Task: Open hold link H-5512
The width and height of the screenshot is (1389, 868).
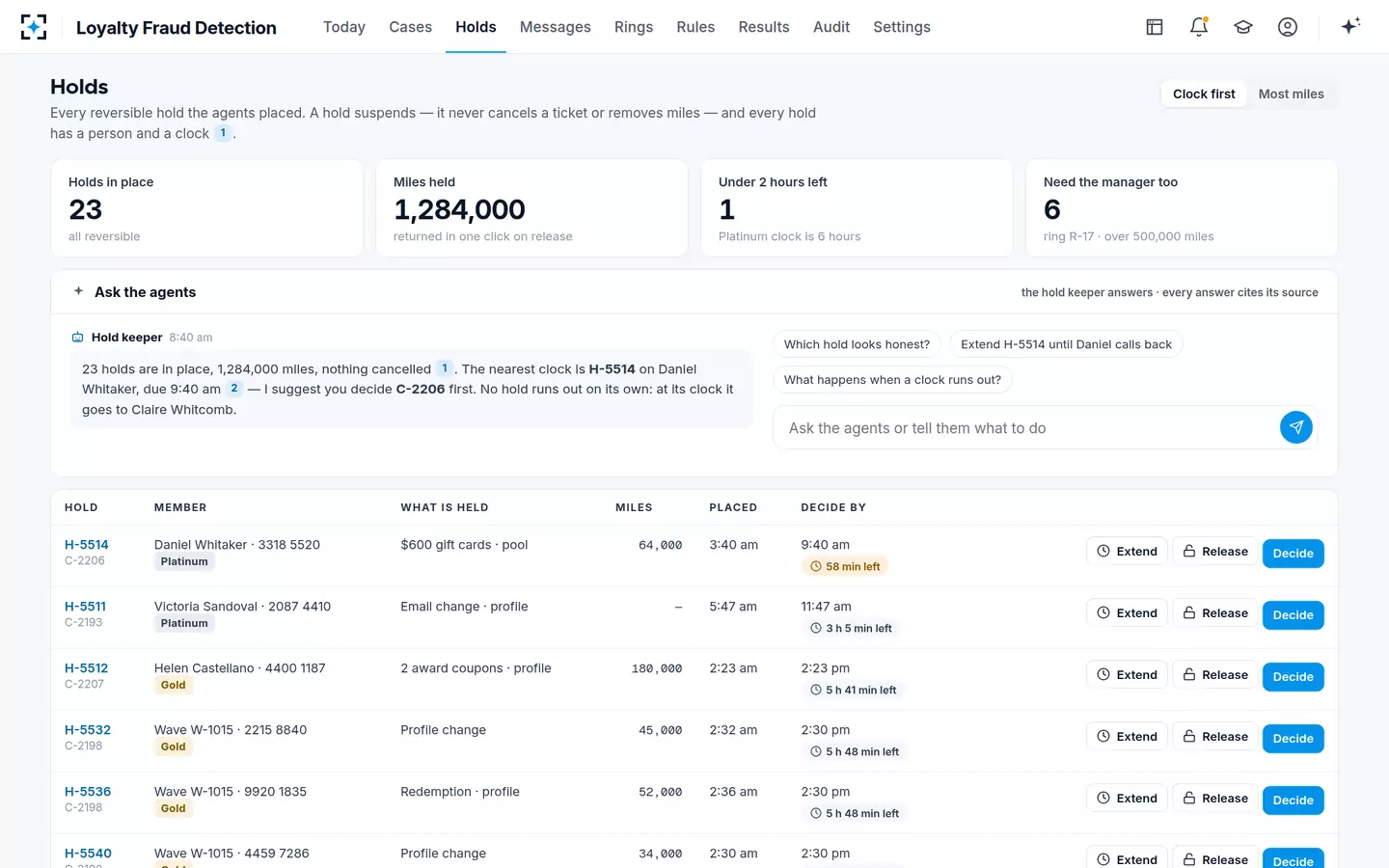Action: pyautogui.click(x=87, y=668)
